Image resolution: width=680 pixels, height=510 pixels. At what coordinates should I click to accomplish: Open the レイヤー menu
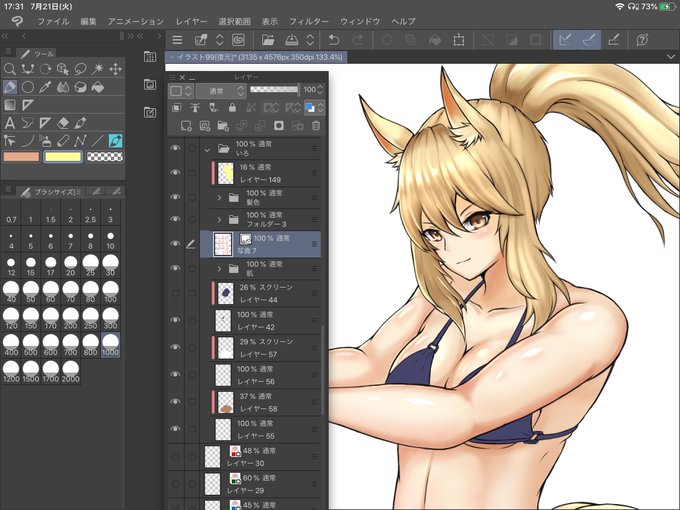click(x=191, y=21)
